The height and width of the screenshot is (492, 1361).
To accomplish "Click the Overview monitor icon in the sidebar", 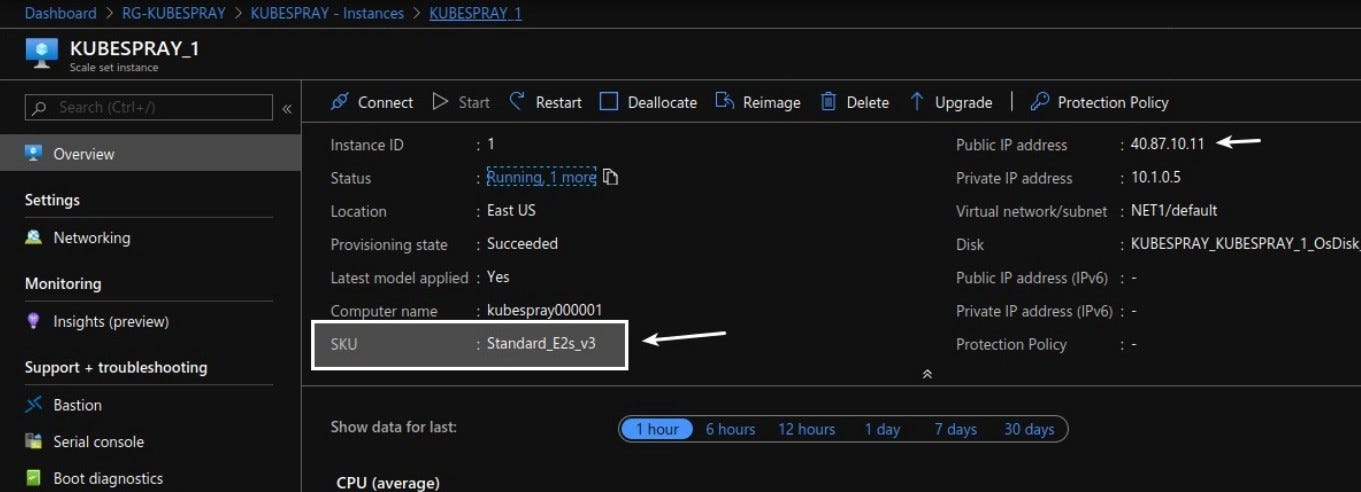I will click(x=34, y=154).
